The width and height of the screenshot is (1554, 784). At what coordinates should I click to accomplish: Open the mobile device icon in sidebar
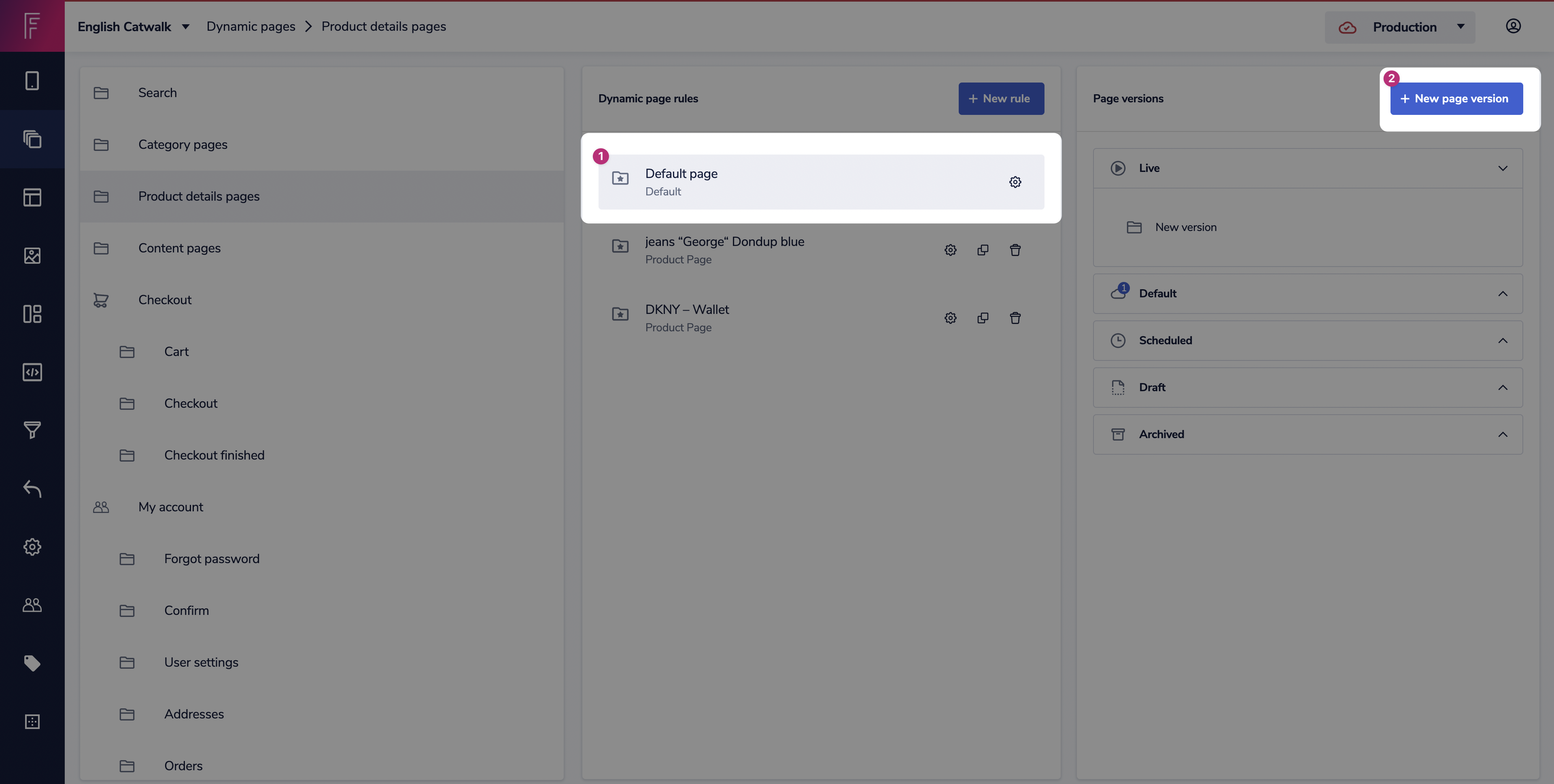pos(32,81)
